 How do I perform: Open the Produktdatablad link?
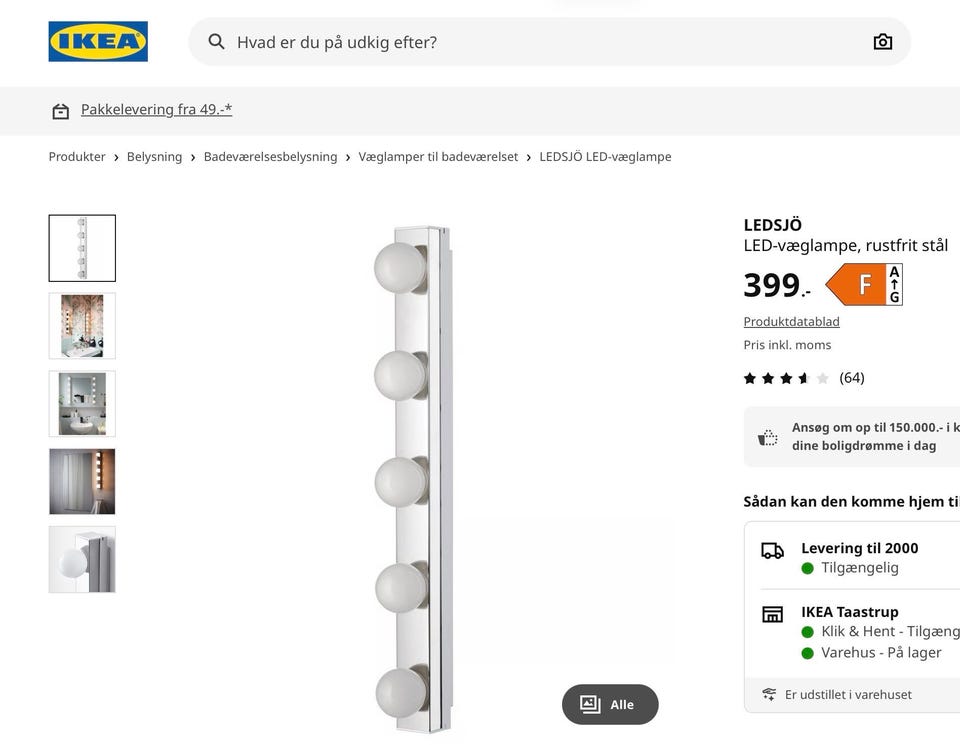[791, 322]
